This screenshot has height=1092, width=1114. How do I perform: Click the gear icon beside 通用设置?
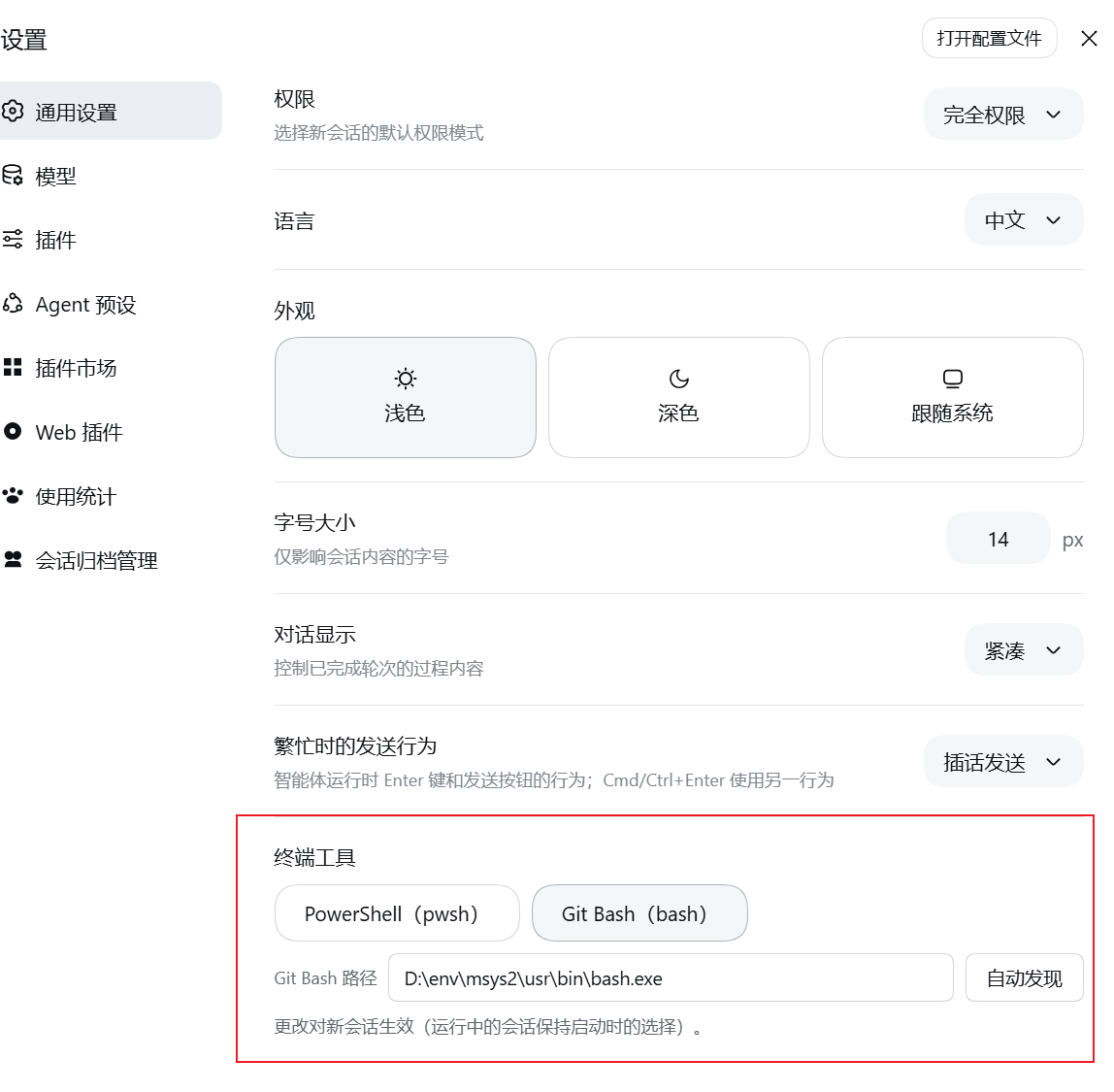pos(13,111)
